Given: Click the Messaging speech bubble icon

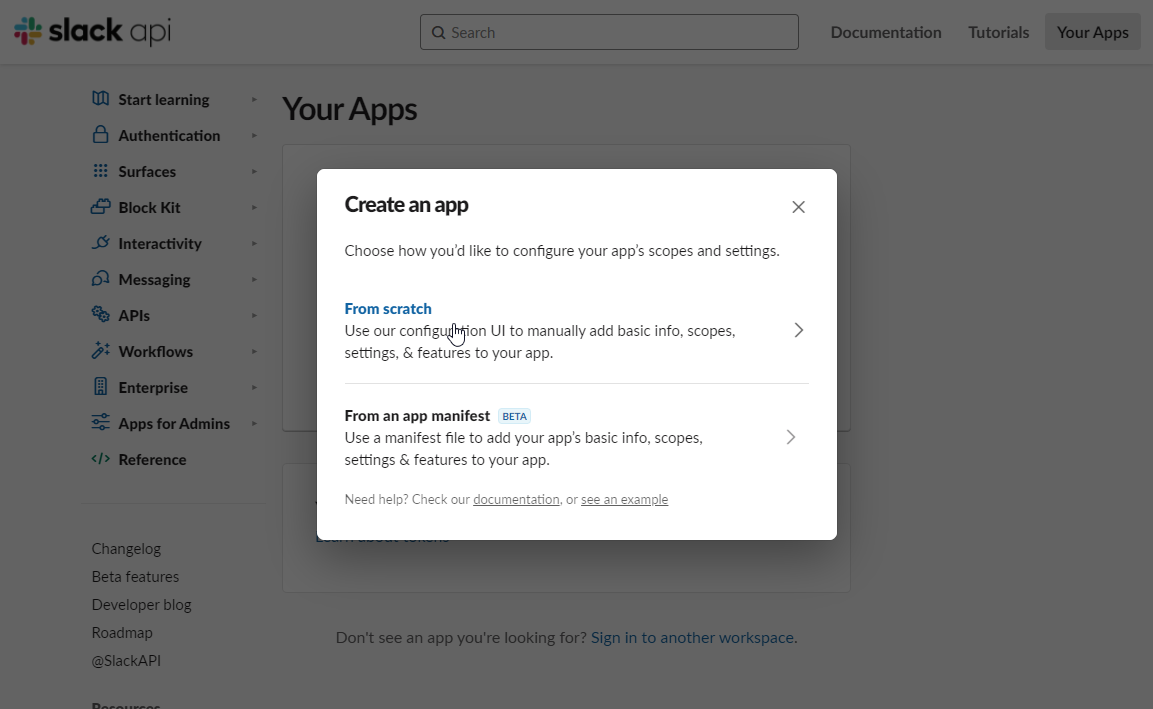Looking at the screenshot, I should (x=100, y=279).
